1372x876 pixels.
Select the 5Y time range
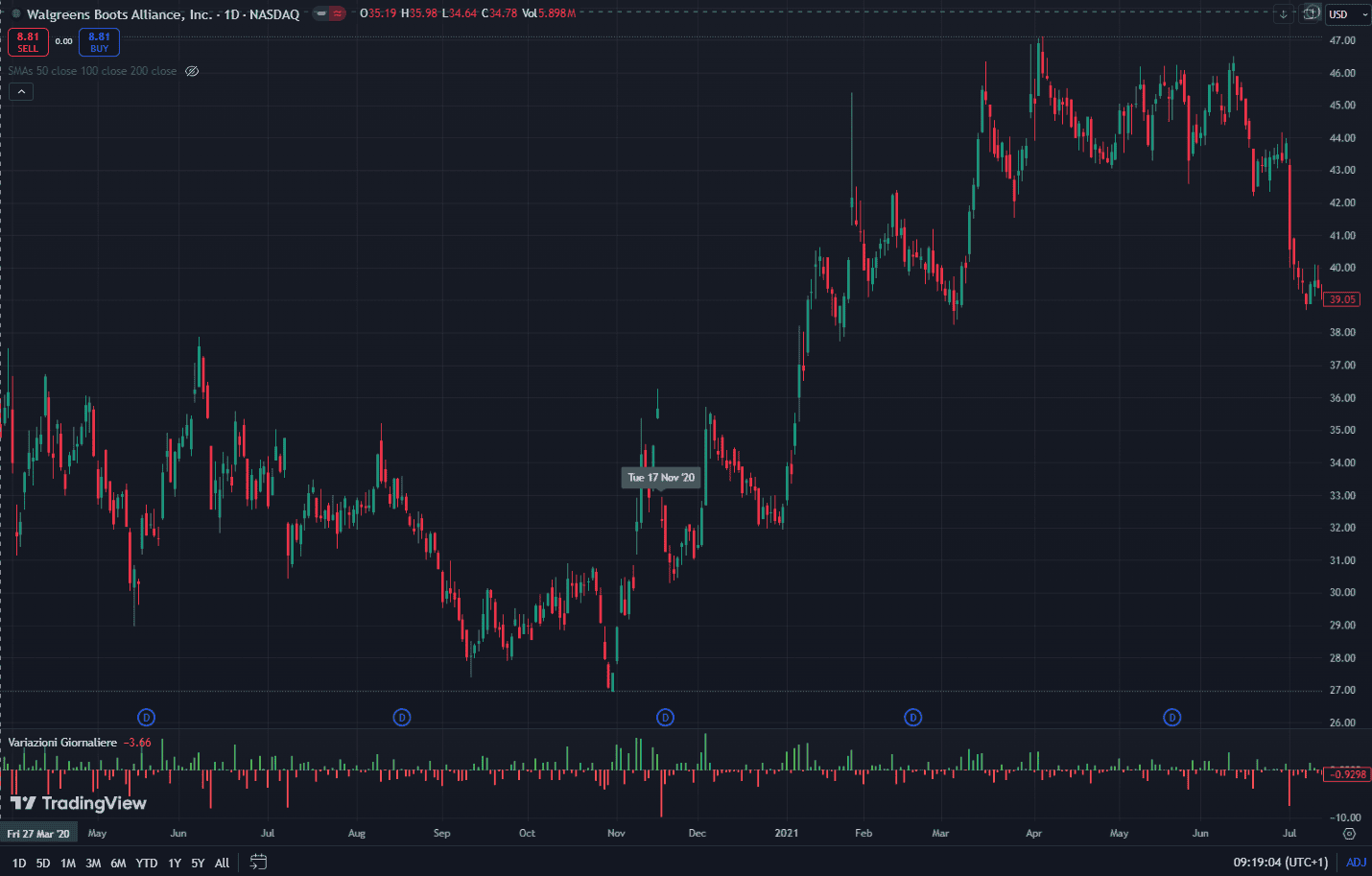click(x=198, y=863)
